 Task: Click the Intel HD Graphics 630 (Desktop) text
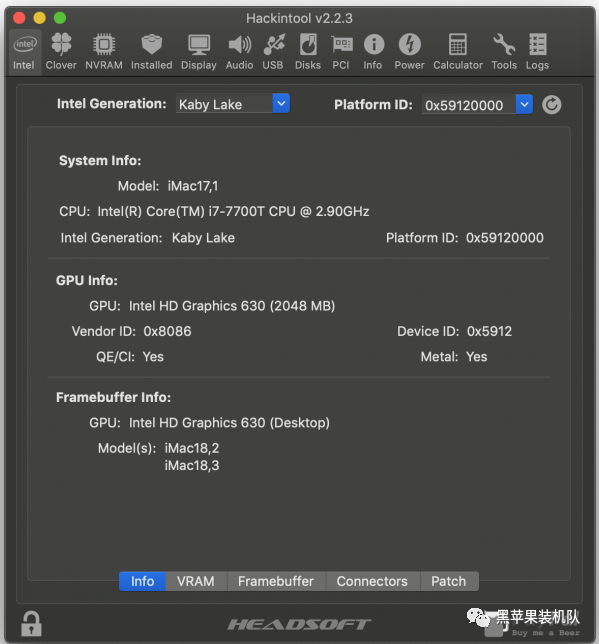229,423
